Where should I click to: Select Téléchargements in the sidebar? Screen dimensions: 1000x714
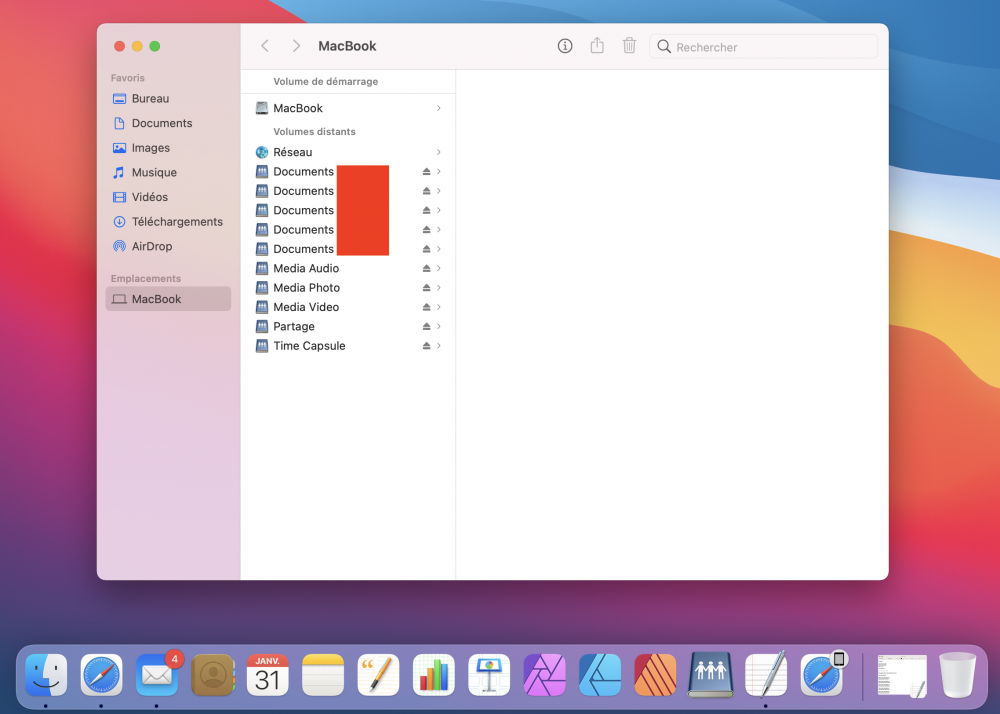click(x=177, y=222)
